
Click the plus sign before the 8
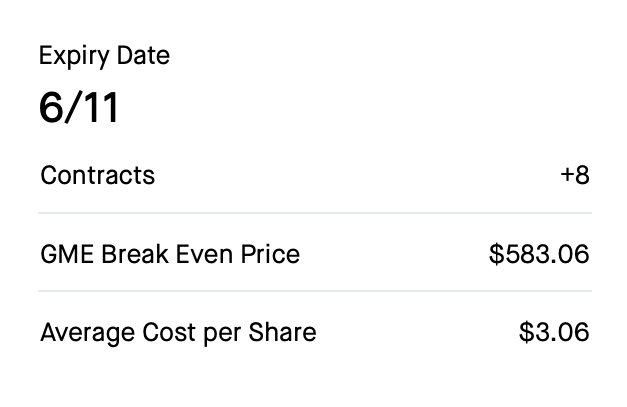(x=567, y=175)
